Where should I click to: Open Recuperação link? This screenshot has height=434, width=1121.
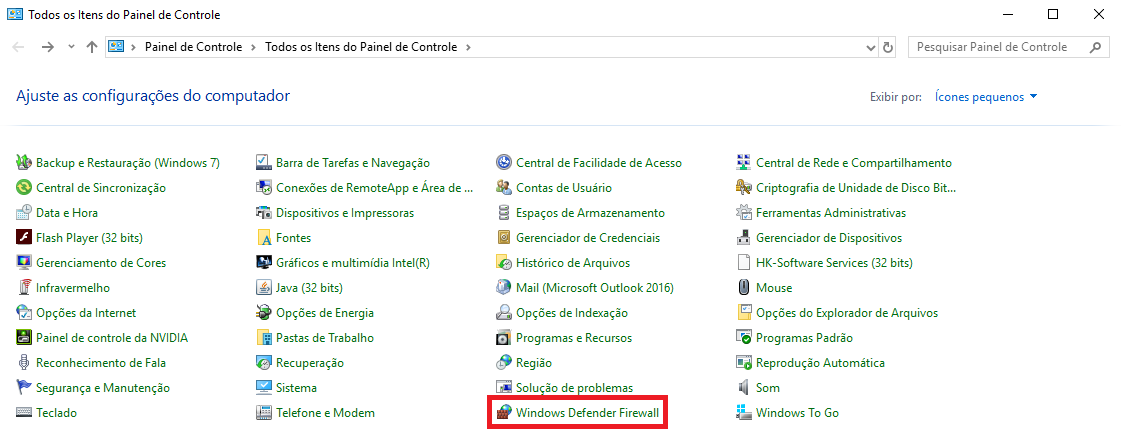pos(310,363)
